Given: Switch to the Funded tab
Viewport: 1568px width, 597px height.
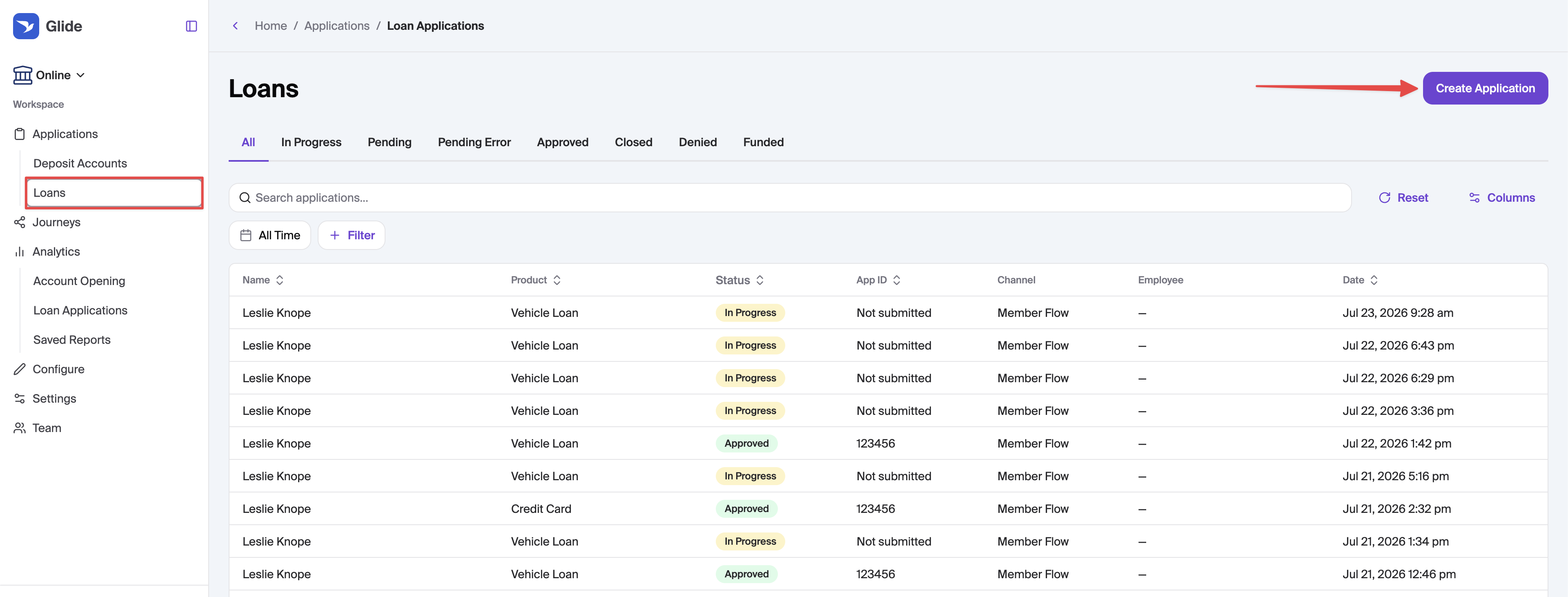Looking at the screenshot, I should [763, 143].
